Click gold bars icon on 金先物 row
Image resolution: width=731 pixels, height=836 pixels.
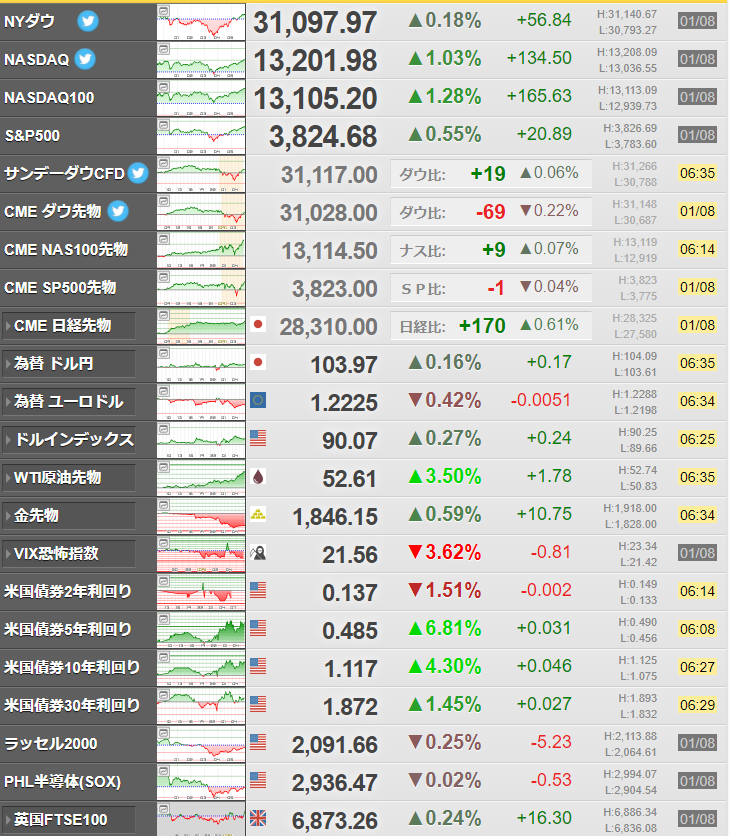pyautogui.click(x=258, y=515)
